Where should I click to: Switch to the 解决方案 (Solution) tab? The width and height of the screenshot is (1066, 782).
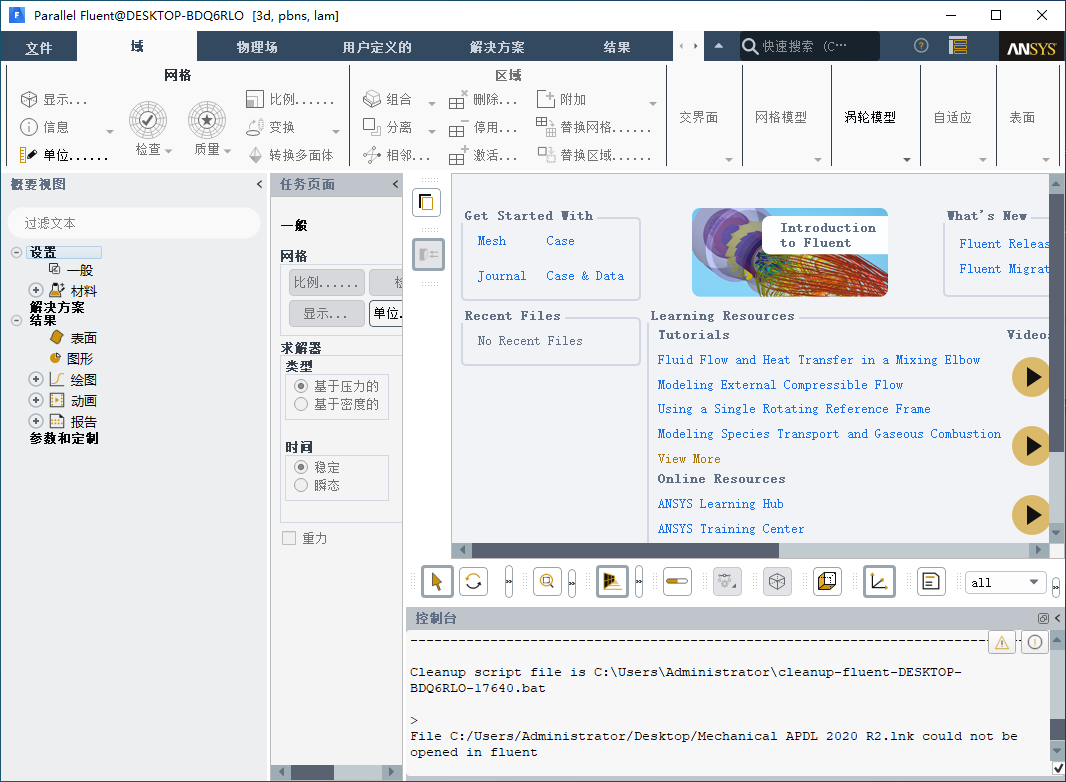coord(497,47)
